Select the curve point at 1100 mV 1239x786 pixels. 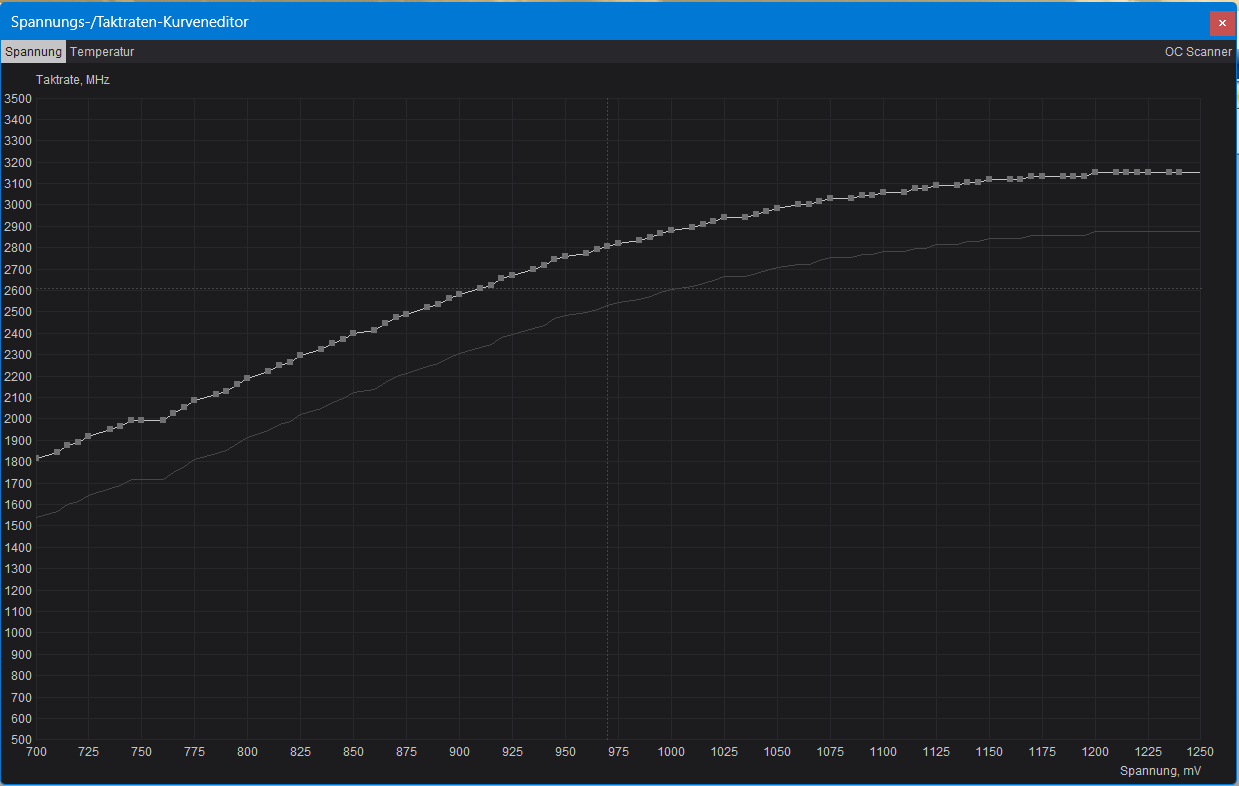[x=883, y=192]
